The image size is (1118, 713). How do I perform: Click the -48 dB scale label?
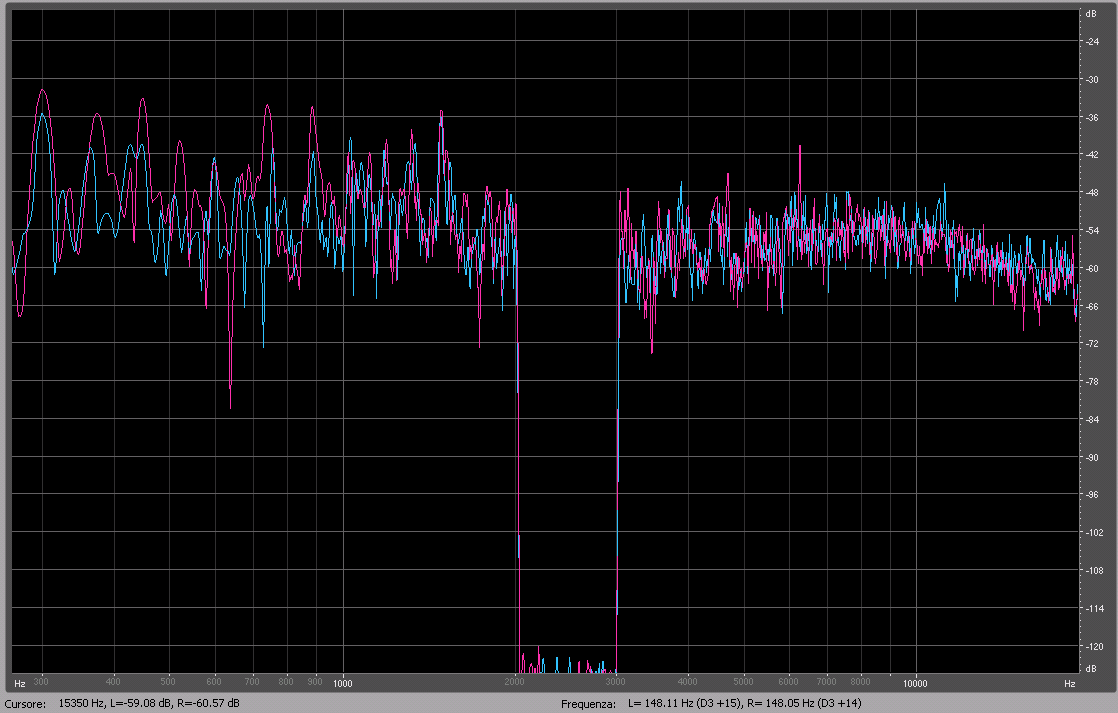click(1092, 193)
